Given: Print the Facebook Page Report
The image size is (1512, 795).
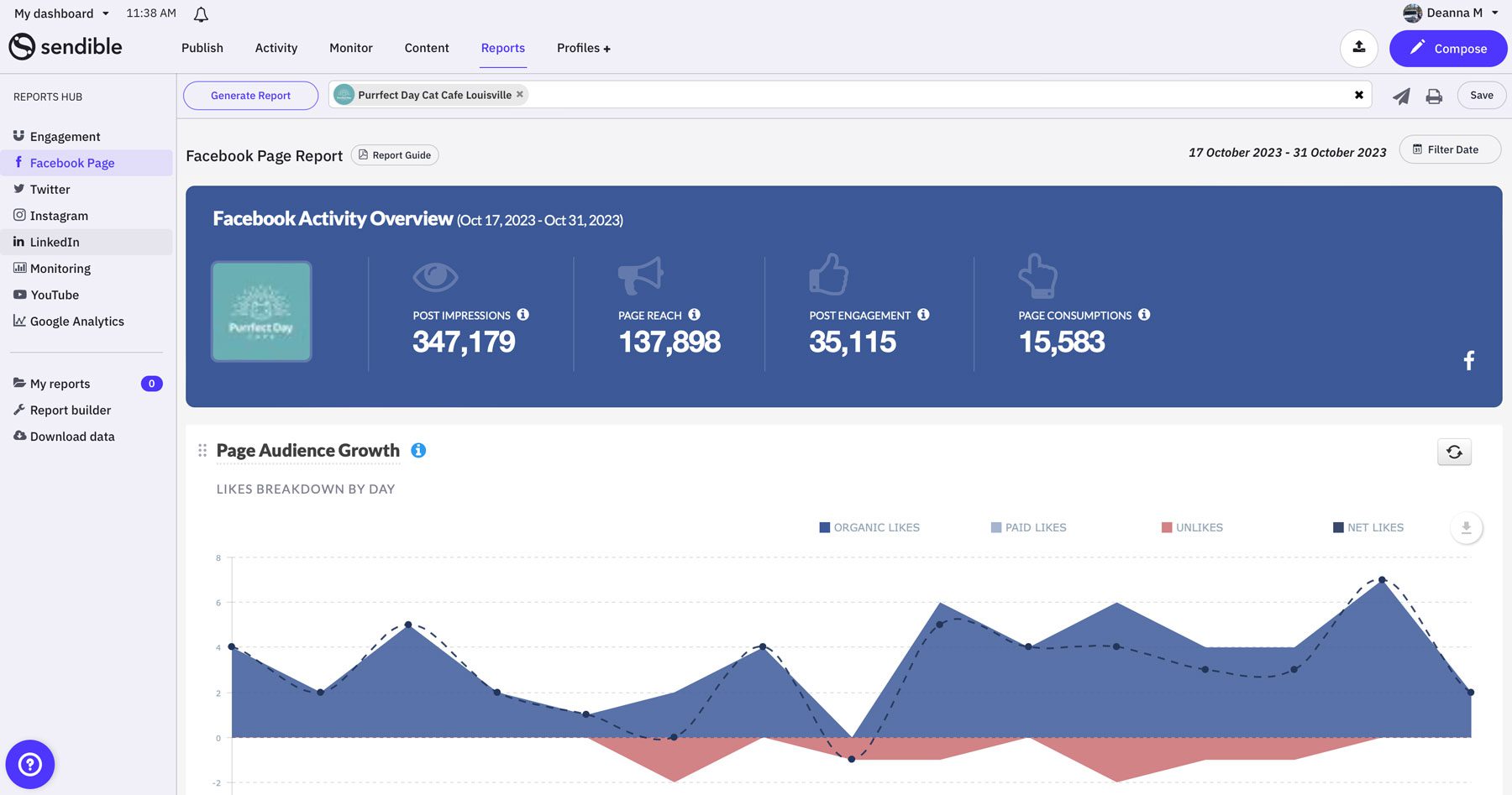Looking at the screenshot, I should pos(1434,95).
